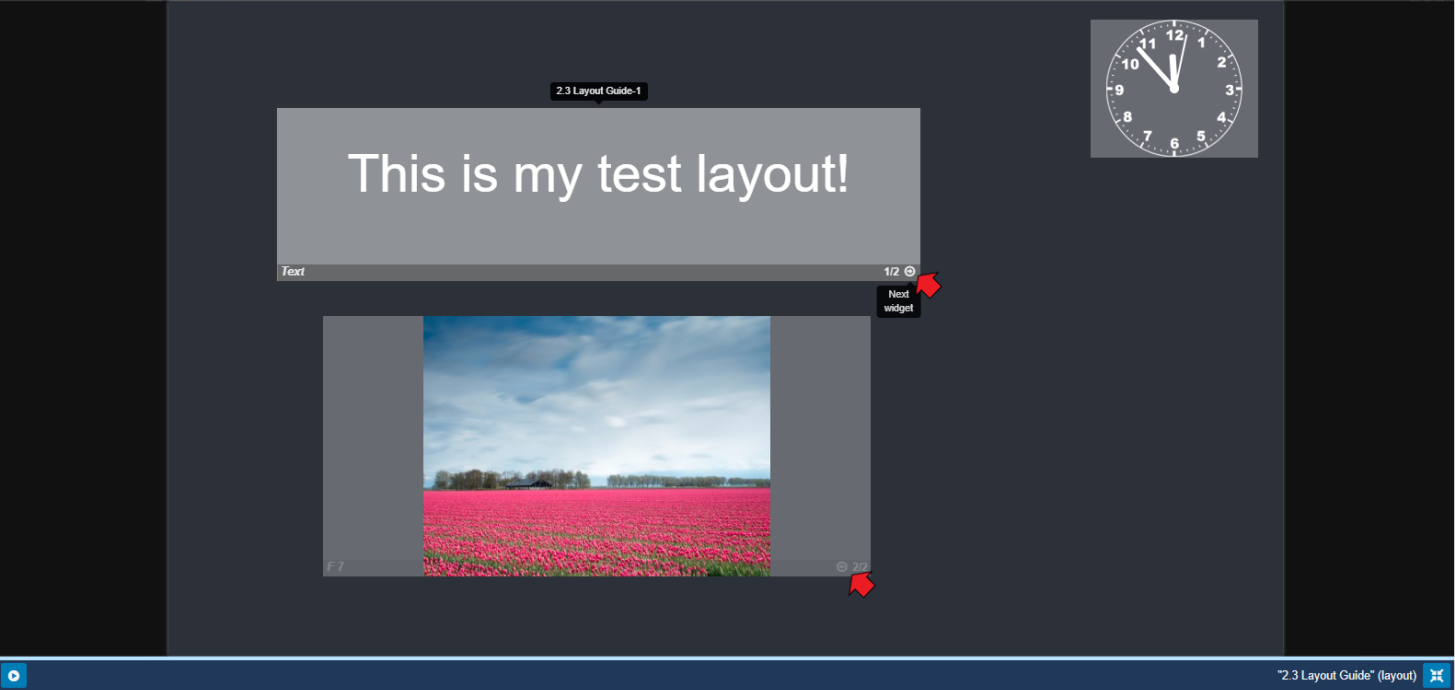Screen dimensions: 1455x690
Task: Click the exit fullscreen icon at bottom right
Action: [x=1437, y=676]
